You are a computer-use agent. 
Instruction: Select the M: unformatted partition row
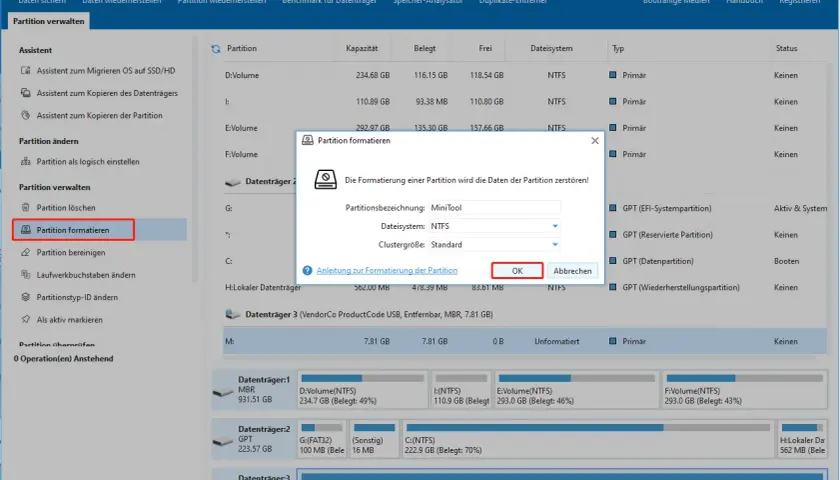pos(525,341)
